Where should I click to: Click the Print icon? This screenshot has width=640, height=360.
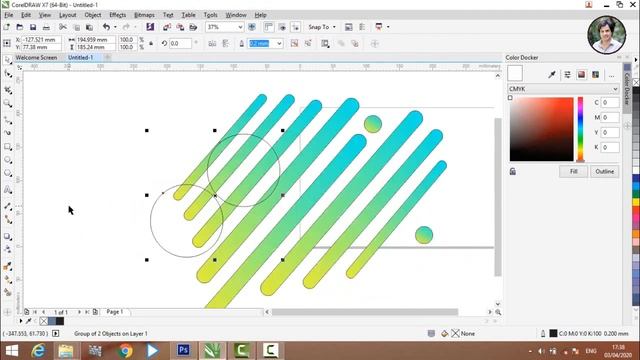(x=47, y=27)
